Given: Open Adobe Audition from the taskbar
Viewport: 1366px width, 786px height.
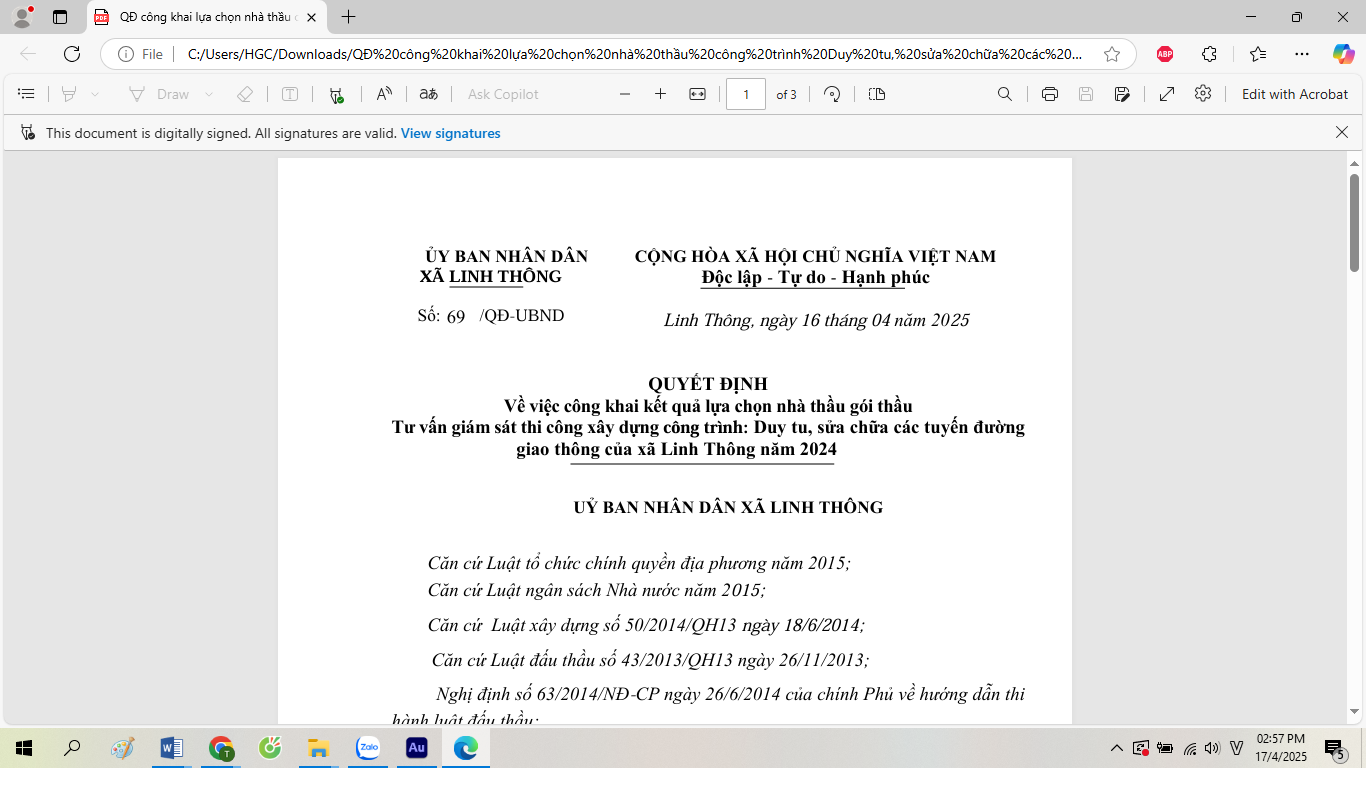Looking at the screenshot, I should pyautogui.click(x=417, y=748).
